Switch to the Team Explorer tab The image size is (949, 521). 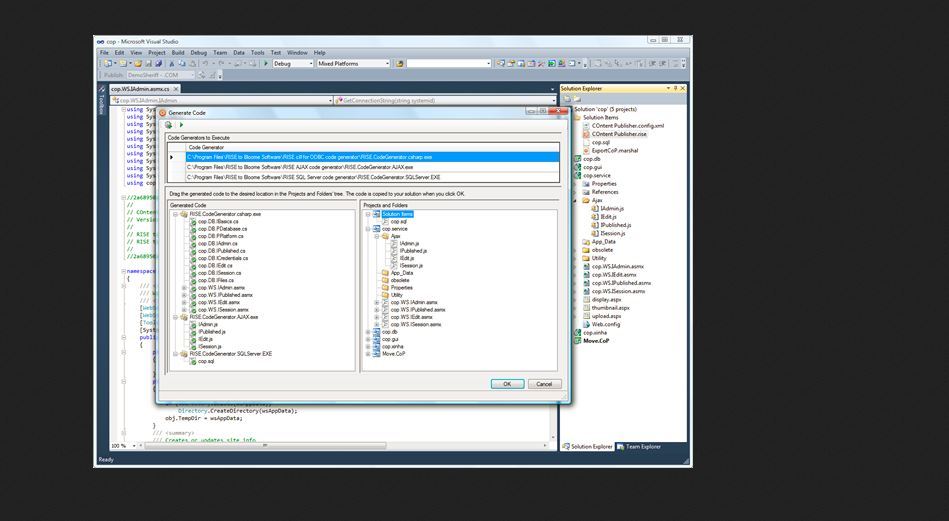pos(641,446)
